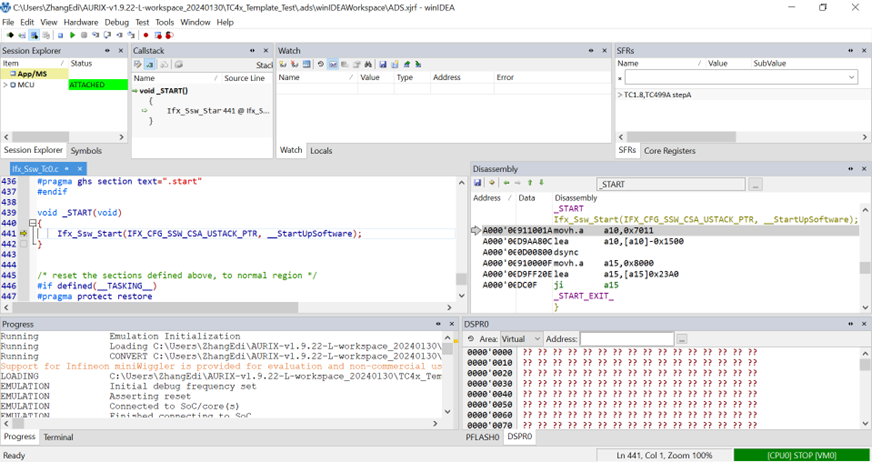Screen dimensions: 872x462
Task: Toggle auto-hide pin on the Disassembly panel
Action: [x=850, y=169]
